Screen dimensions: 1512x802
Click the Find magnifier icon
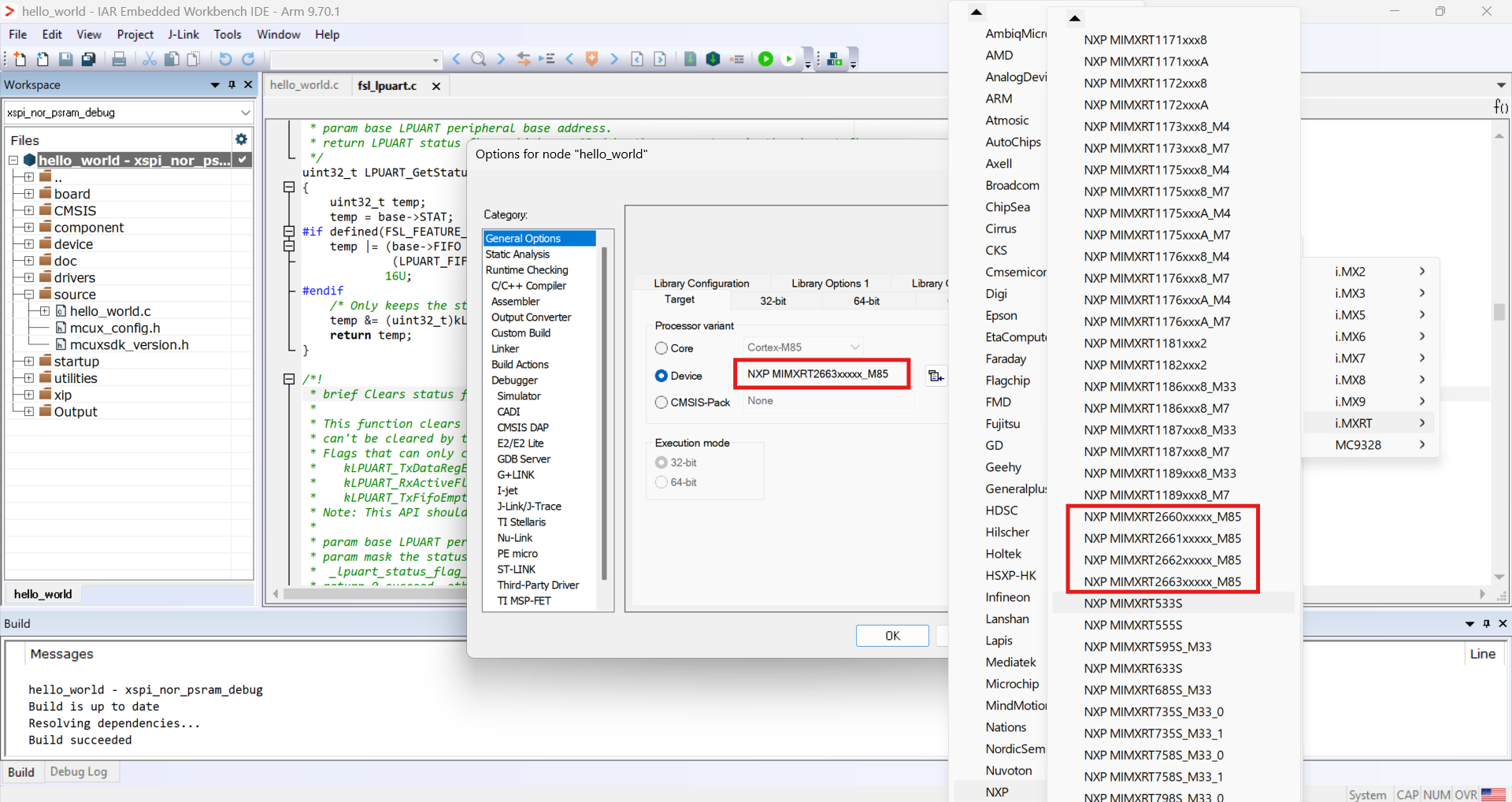[x=478, y=59]
